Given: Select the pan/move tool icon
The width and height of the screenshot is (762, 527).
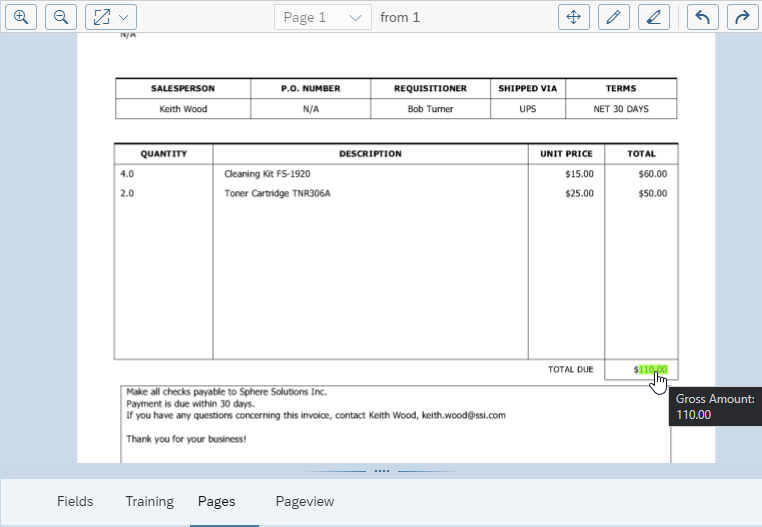Looking at the screenshot, I should tap(574, 17).
